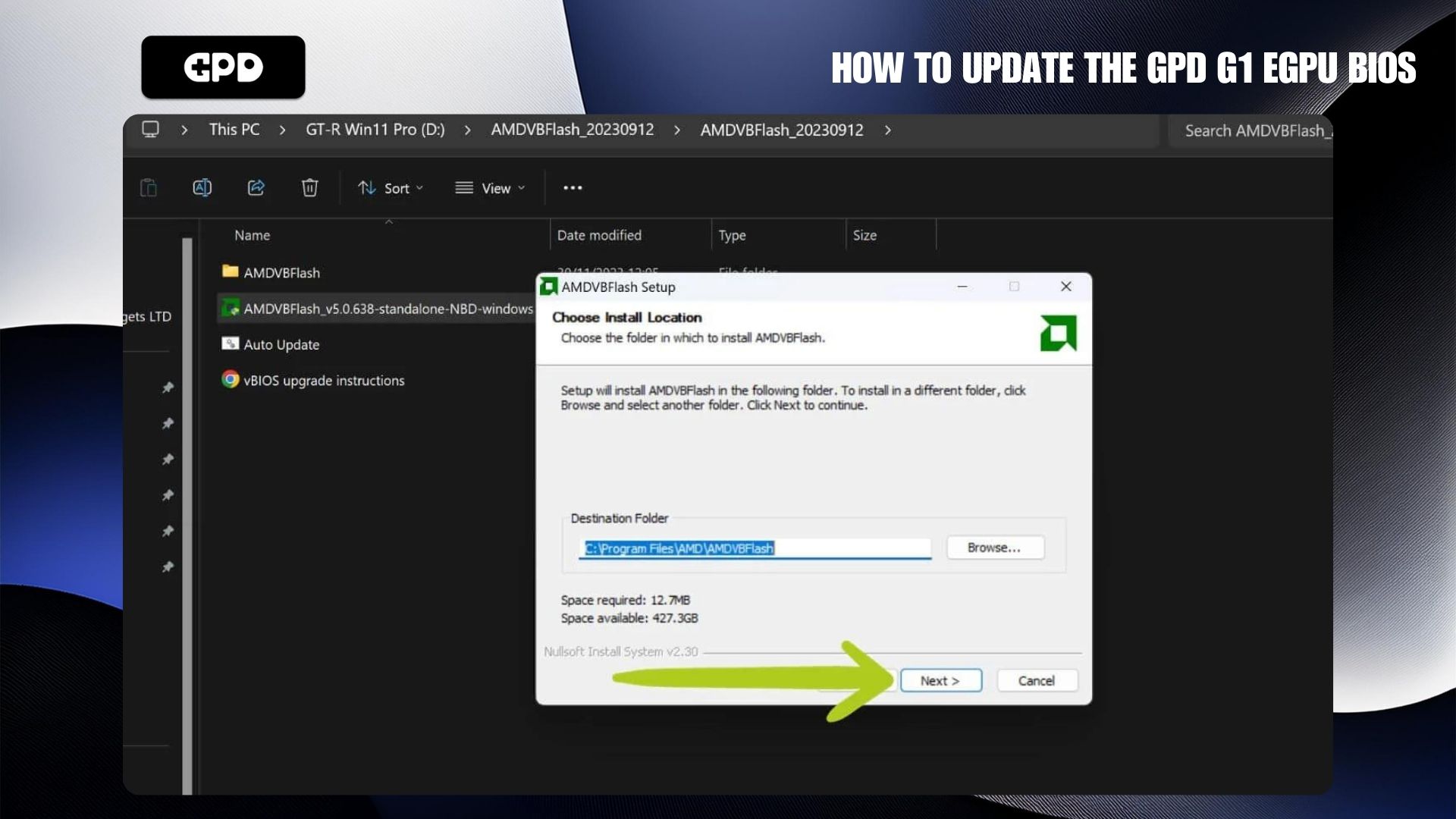Click the Delete trash icon
This screenshot has height=819, width=1456.
pyautogui.click(x=309, y=187)
